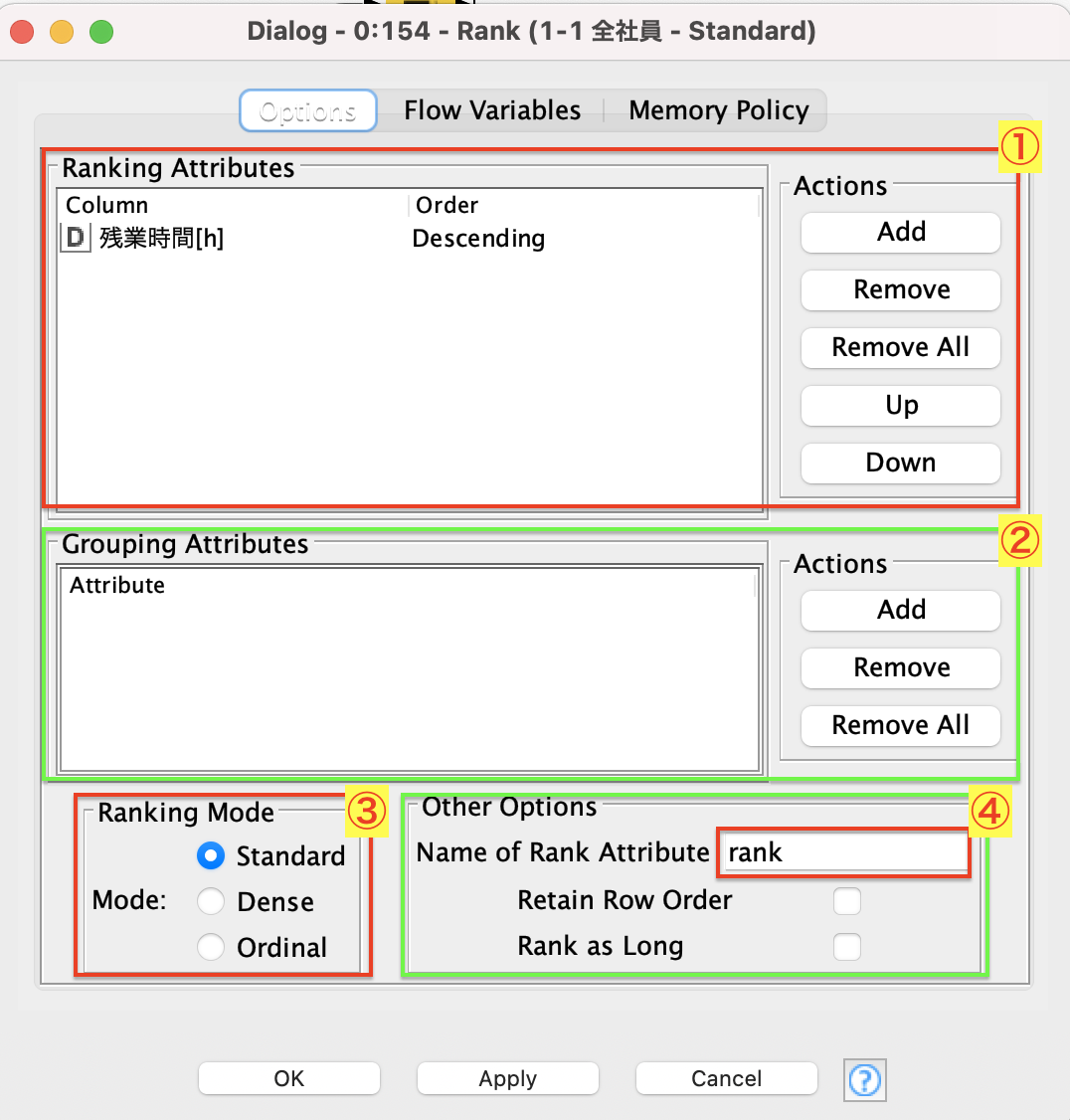Switch to the Flow Variables tab
The image size is (1070, 1120).
coord(492,110)
